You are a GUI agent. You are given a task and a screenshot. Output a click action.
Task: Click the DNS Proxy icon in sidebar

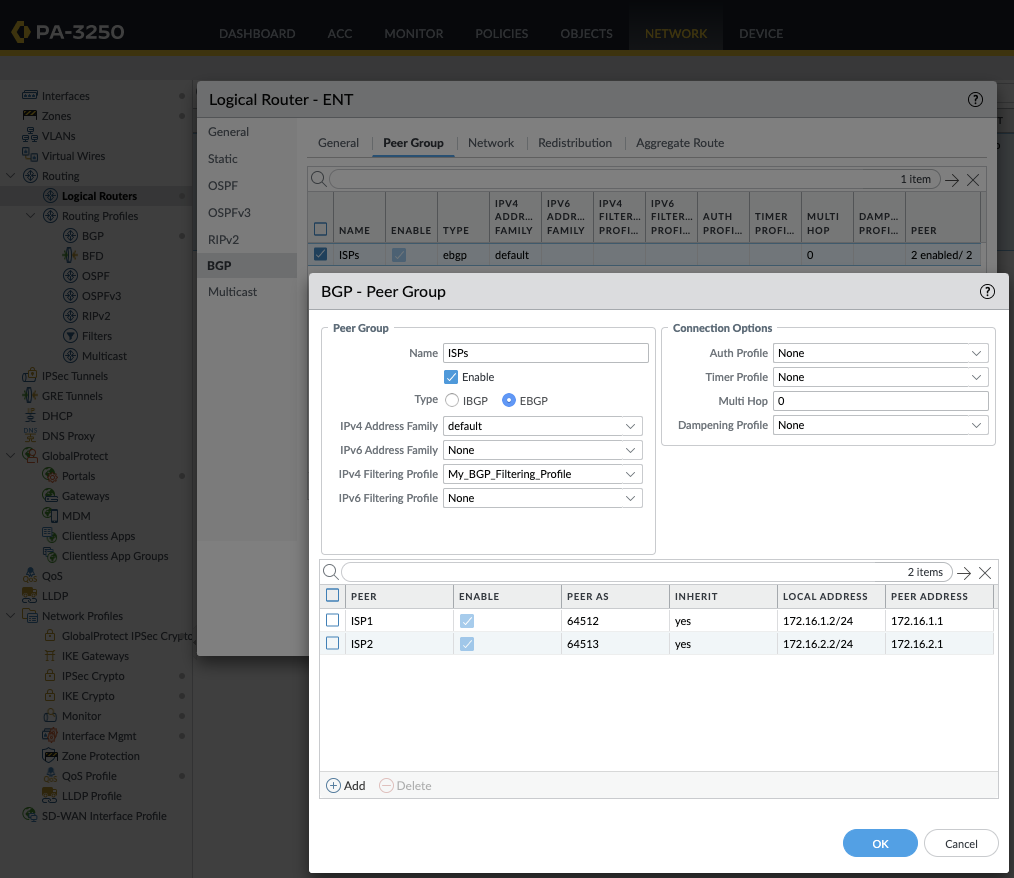31,436
